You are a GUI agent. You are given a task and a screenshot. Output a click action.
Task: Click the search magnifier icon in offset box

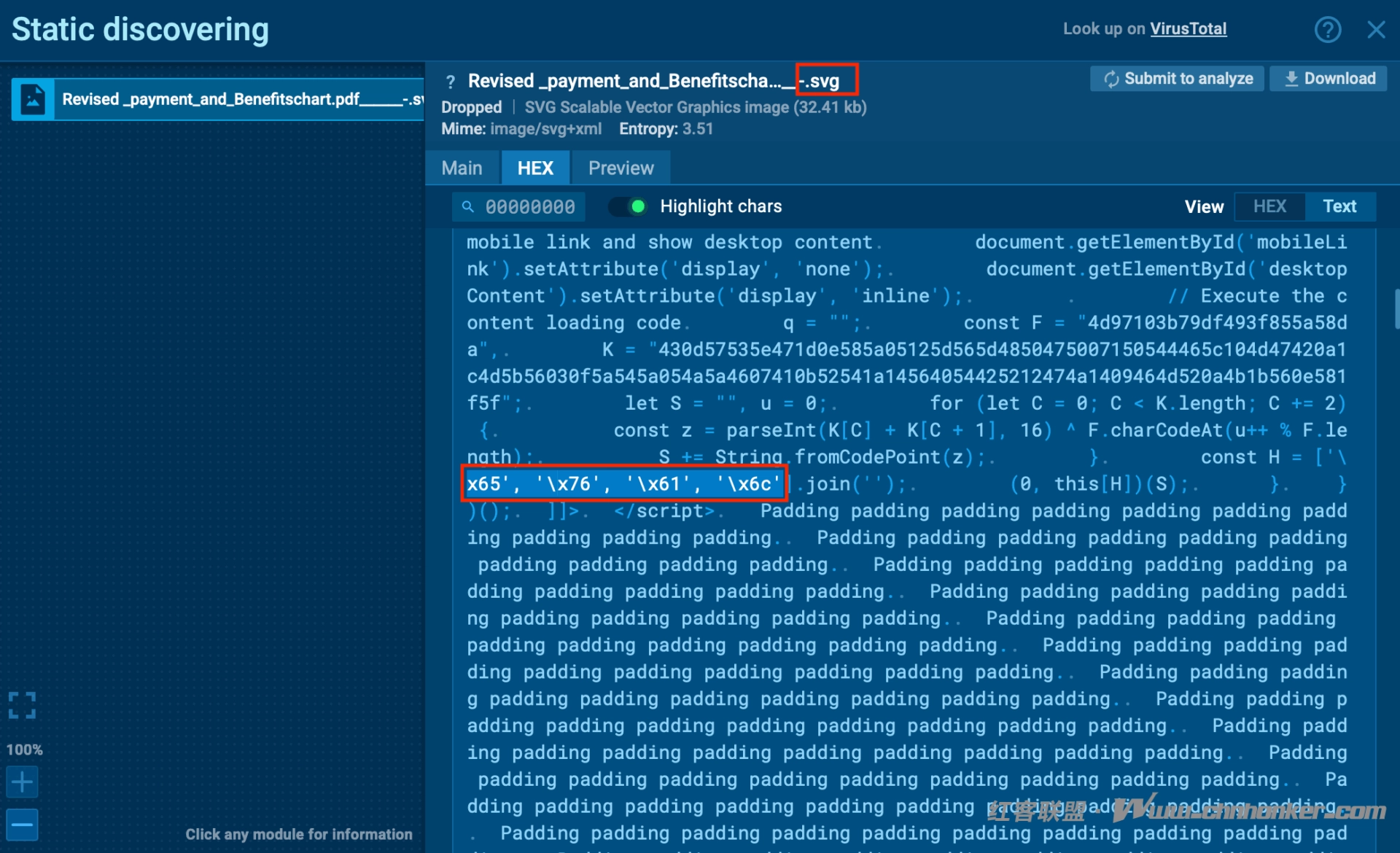tap(468, 207)
